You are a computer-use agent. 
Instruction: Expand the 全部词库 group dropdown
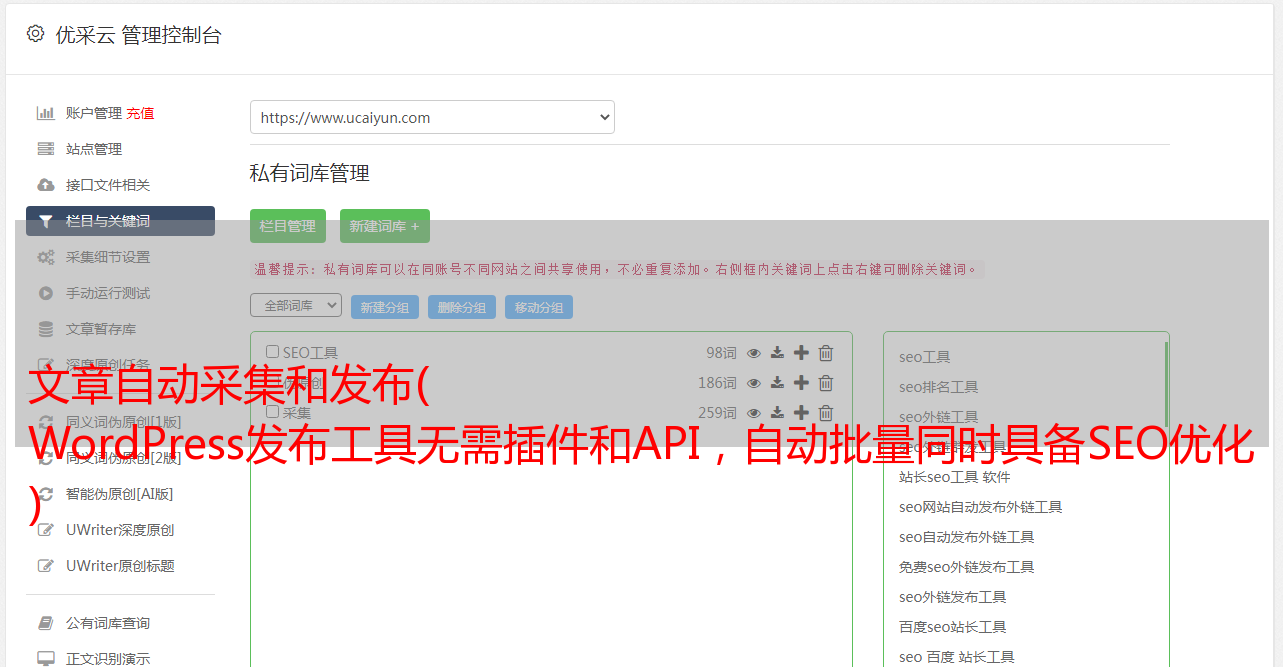[296, 305]
